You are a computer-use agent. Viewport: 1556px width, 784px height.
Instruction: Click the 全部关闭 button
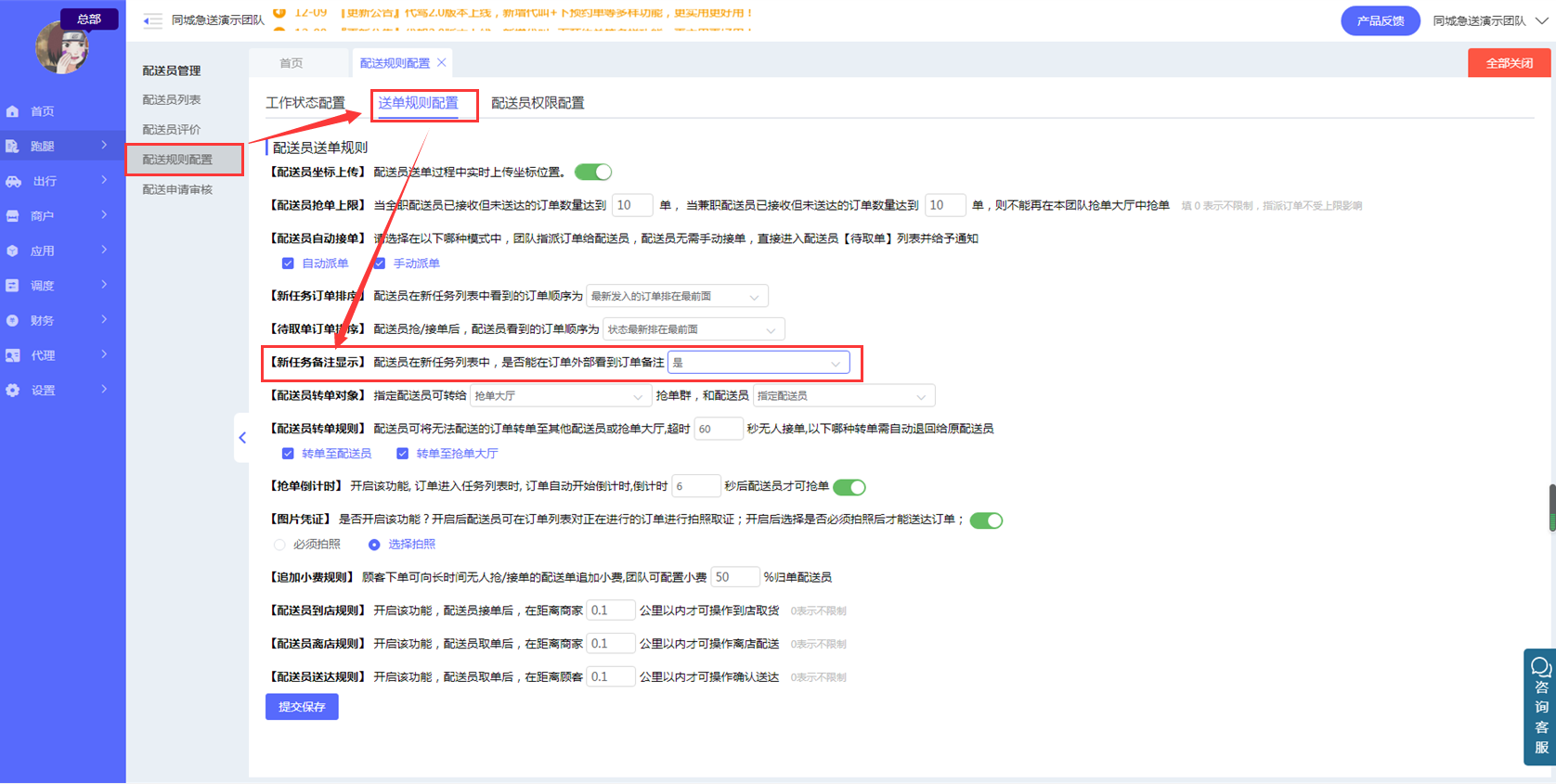[x=1509, y=63]
